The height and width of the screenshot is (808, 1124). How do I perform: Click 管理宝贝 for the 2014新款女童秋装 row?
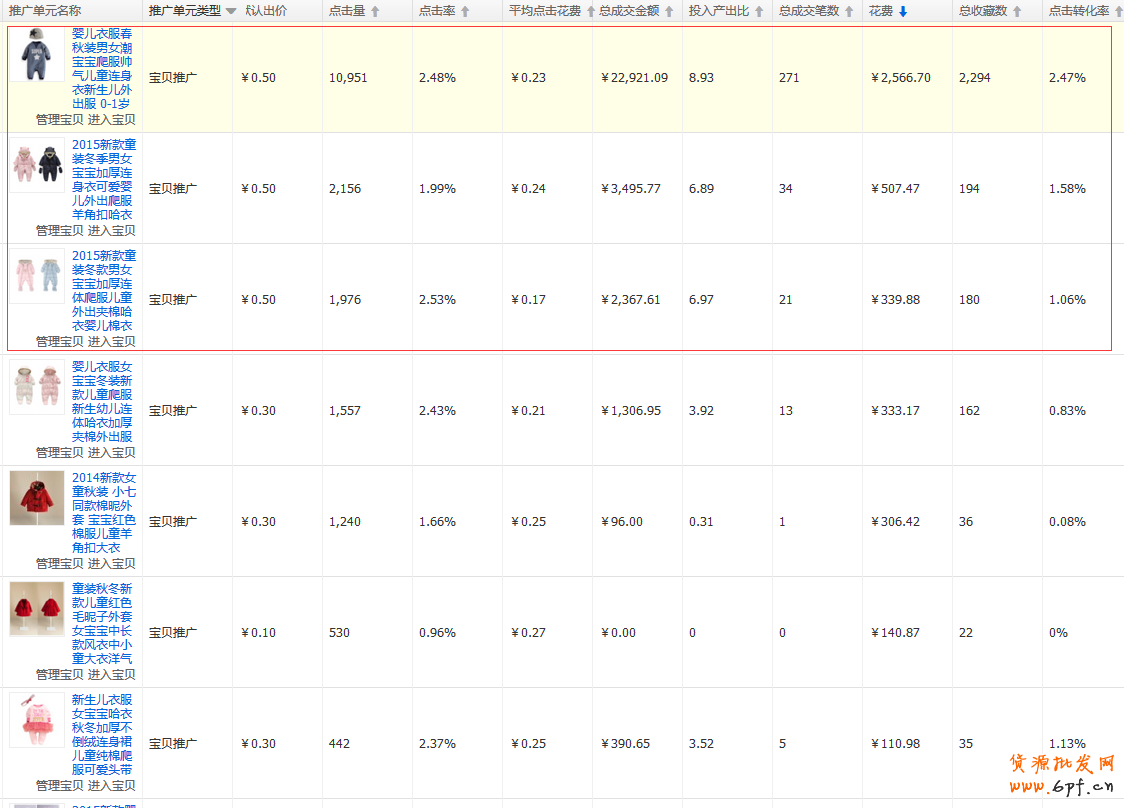(x=59, y=563)
